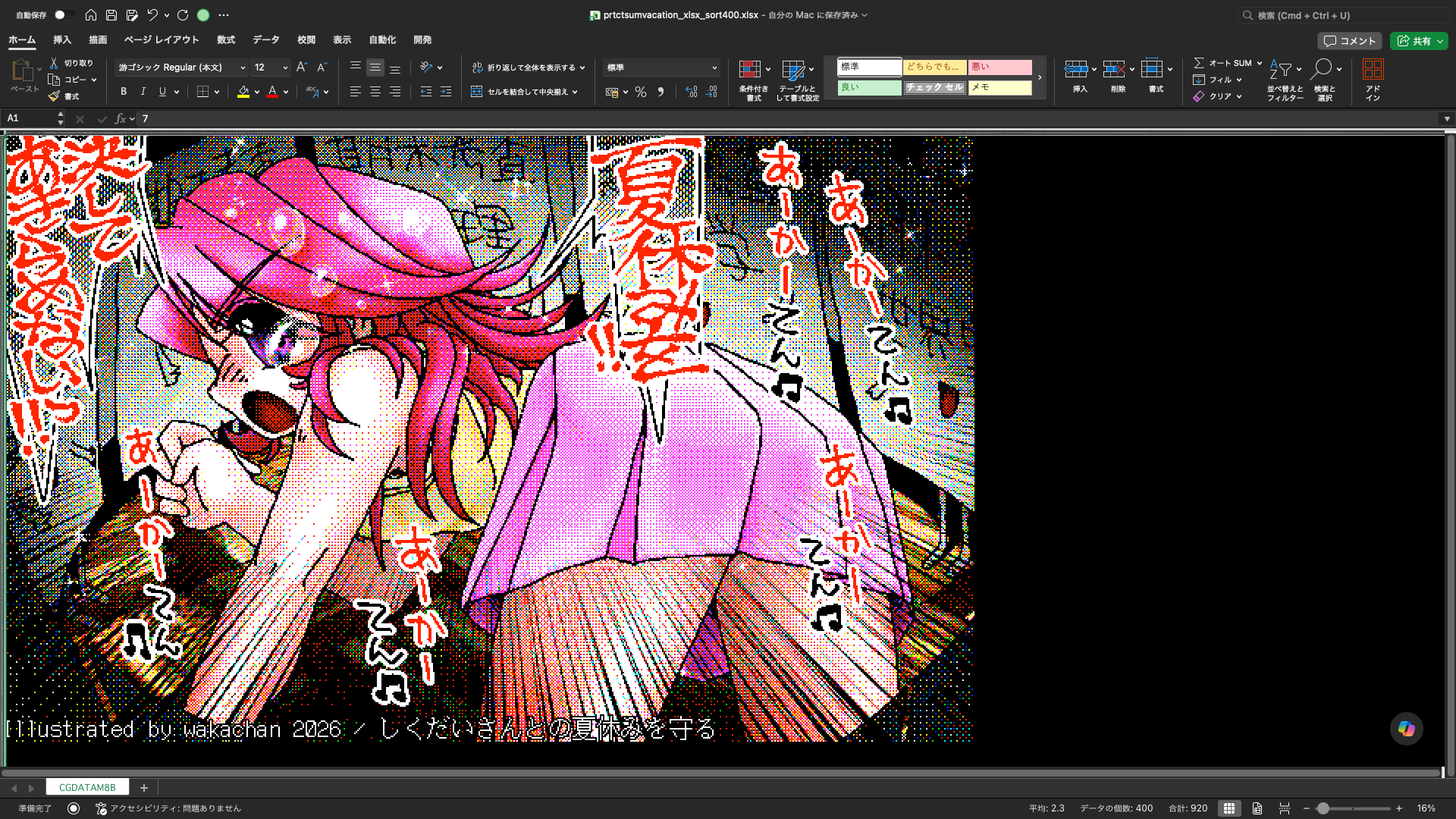Apply the 悪い red cell style
This screenshot has width=1456, height=819.
pos(1000,67)
